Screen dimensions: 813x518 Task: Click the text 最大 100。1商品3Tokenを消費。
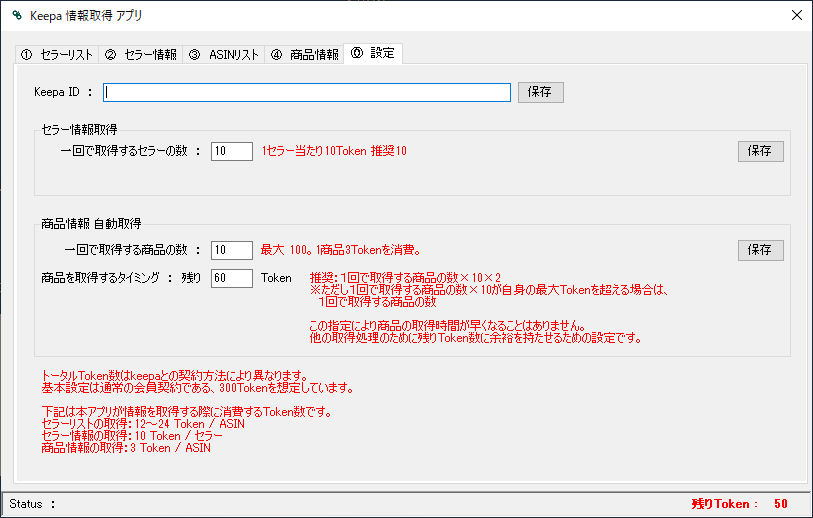tap(341, 250)
